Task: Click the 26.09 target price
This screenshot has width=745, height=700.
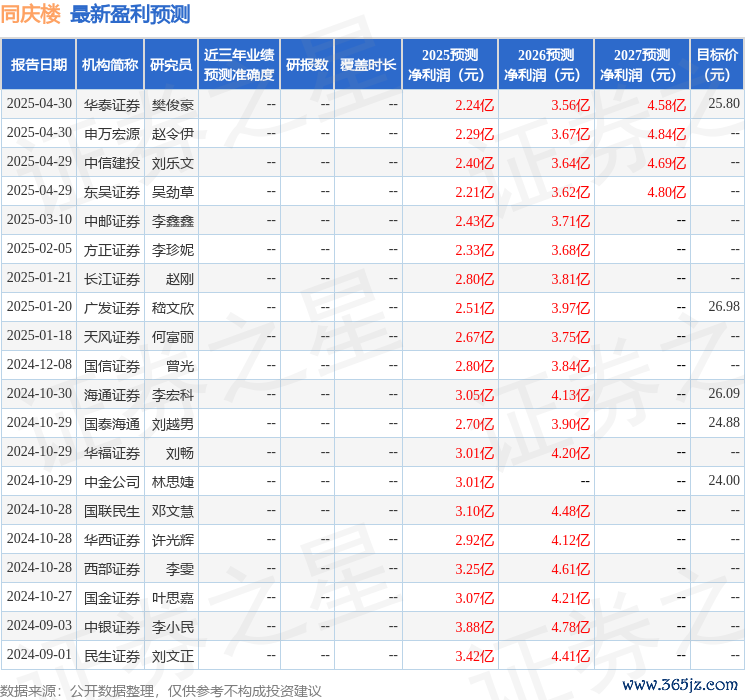Action: (724, 393)
